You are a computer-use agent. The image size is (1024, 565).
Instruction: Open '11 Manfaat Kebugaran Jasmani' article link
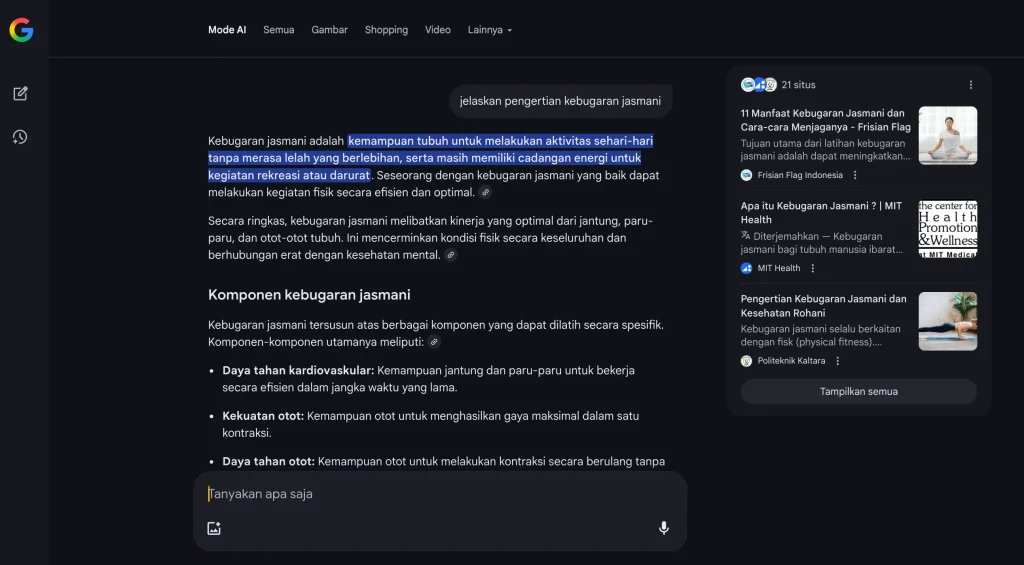tap(825, 120)
